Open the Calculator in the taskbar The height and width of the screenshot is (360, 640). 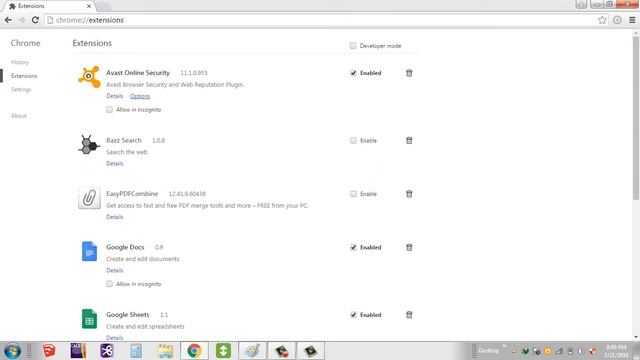click(x=136, y=351)
